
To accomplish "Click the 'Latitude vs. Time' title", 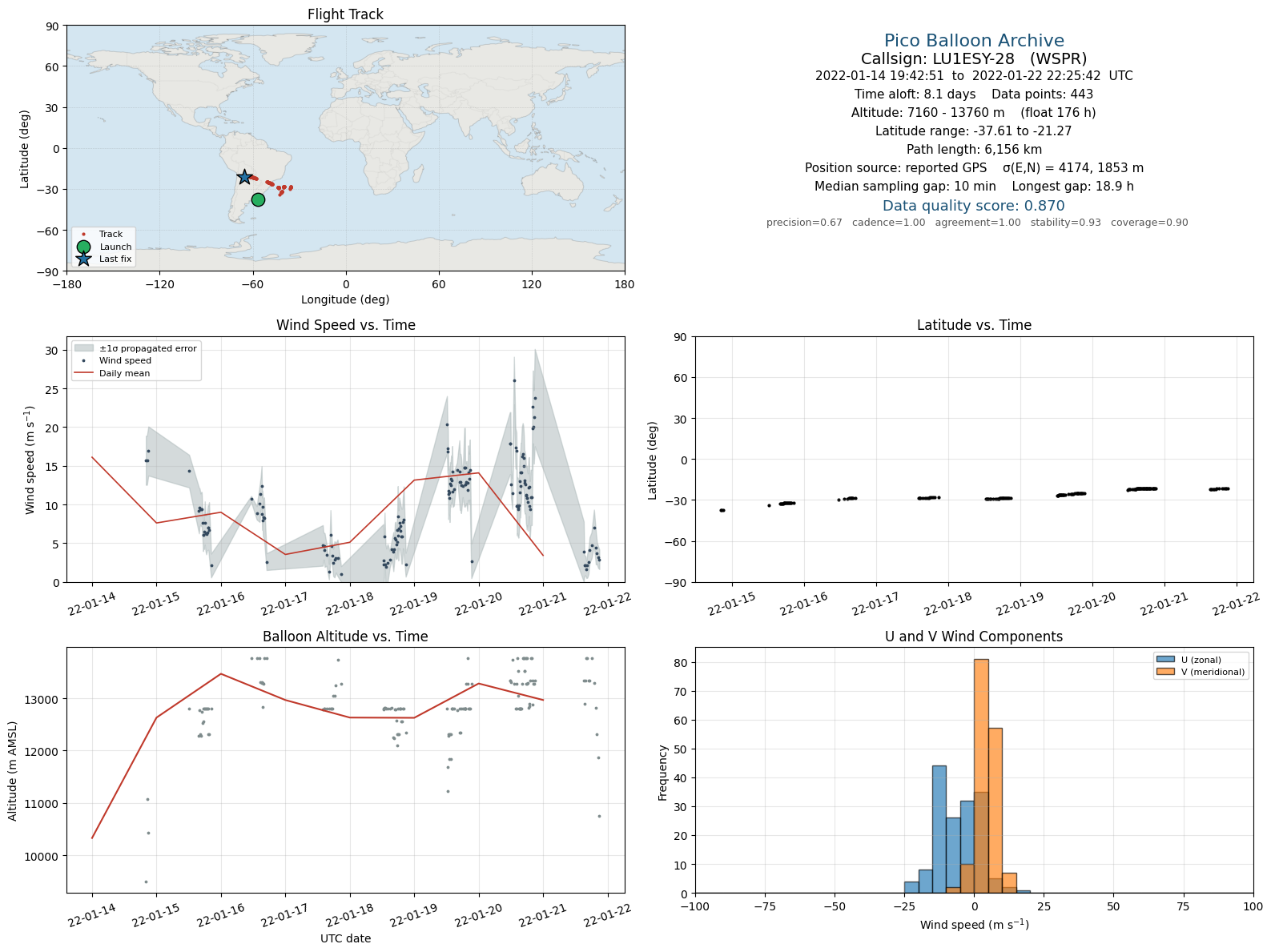I will click(974, 325).
